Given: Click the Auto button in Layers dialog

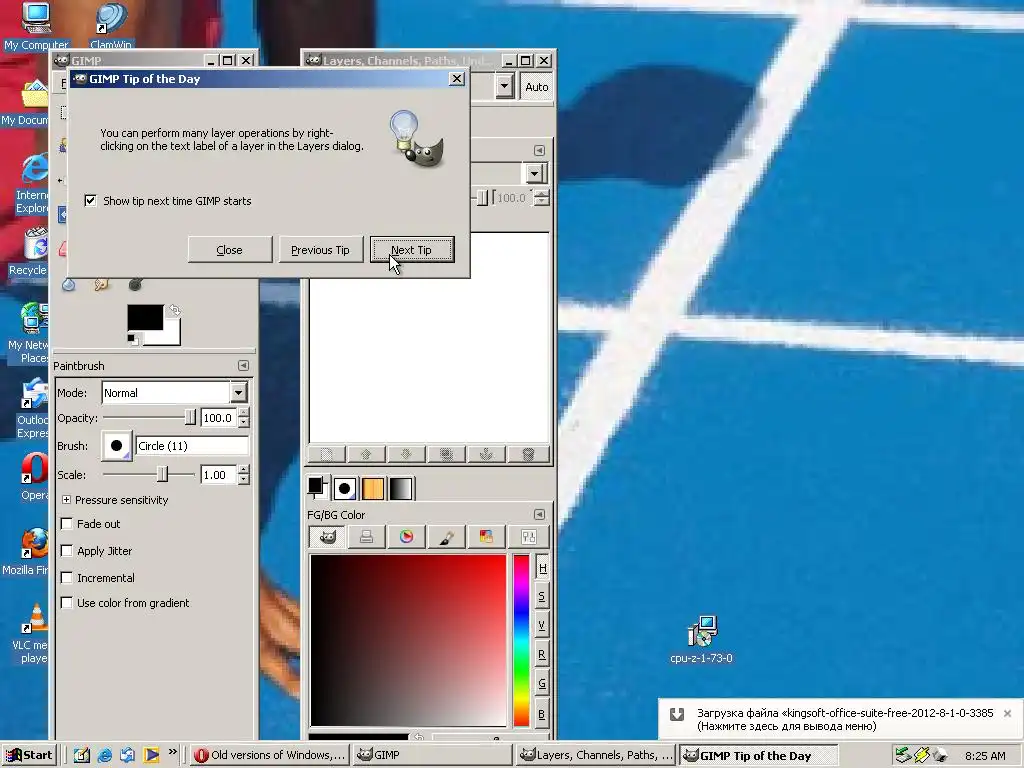Looking at the screenshot, I should point(537,87).
